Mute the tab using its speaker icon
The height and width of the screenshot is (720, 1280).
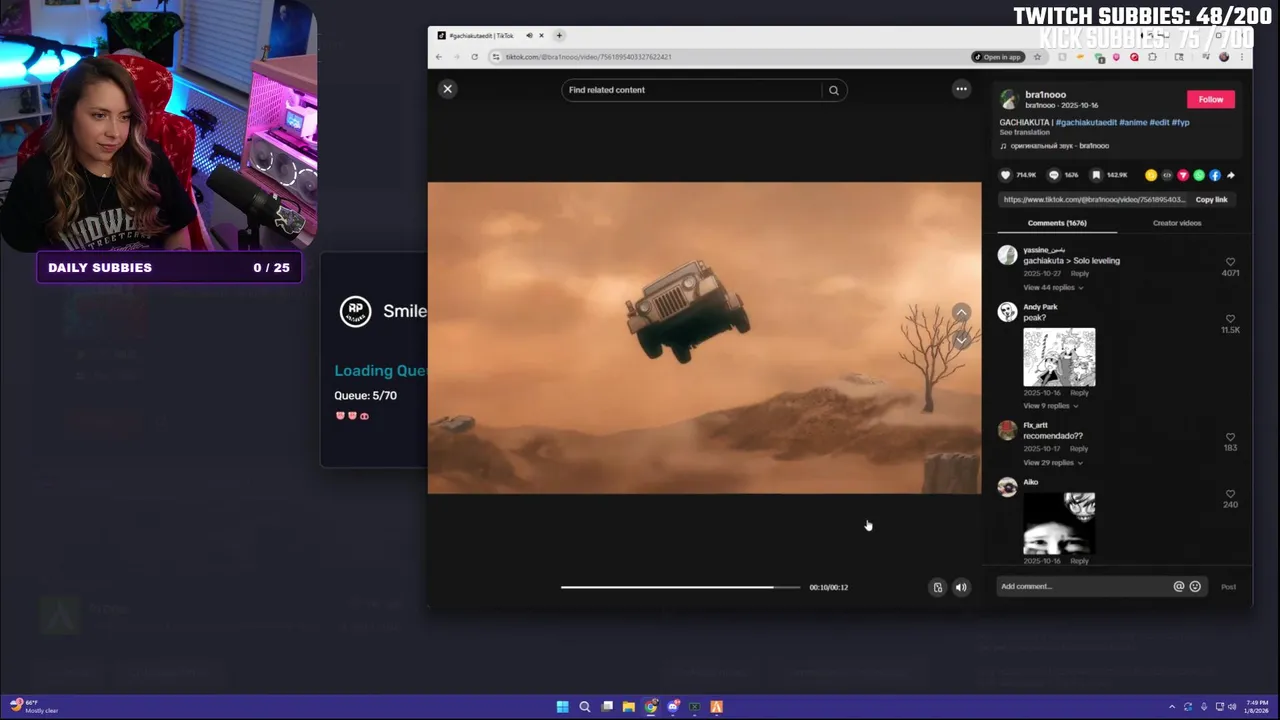click(529, 36)
